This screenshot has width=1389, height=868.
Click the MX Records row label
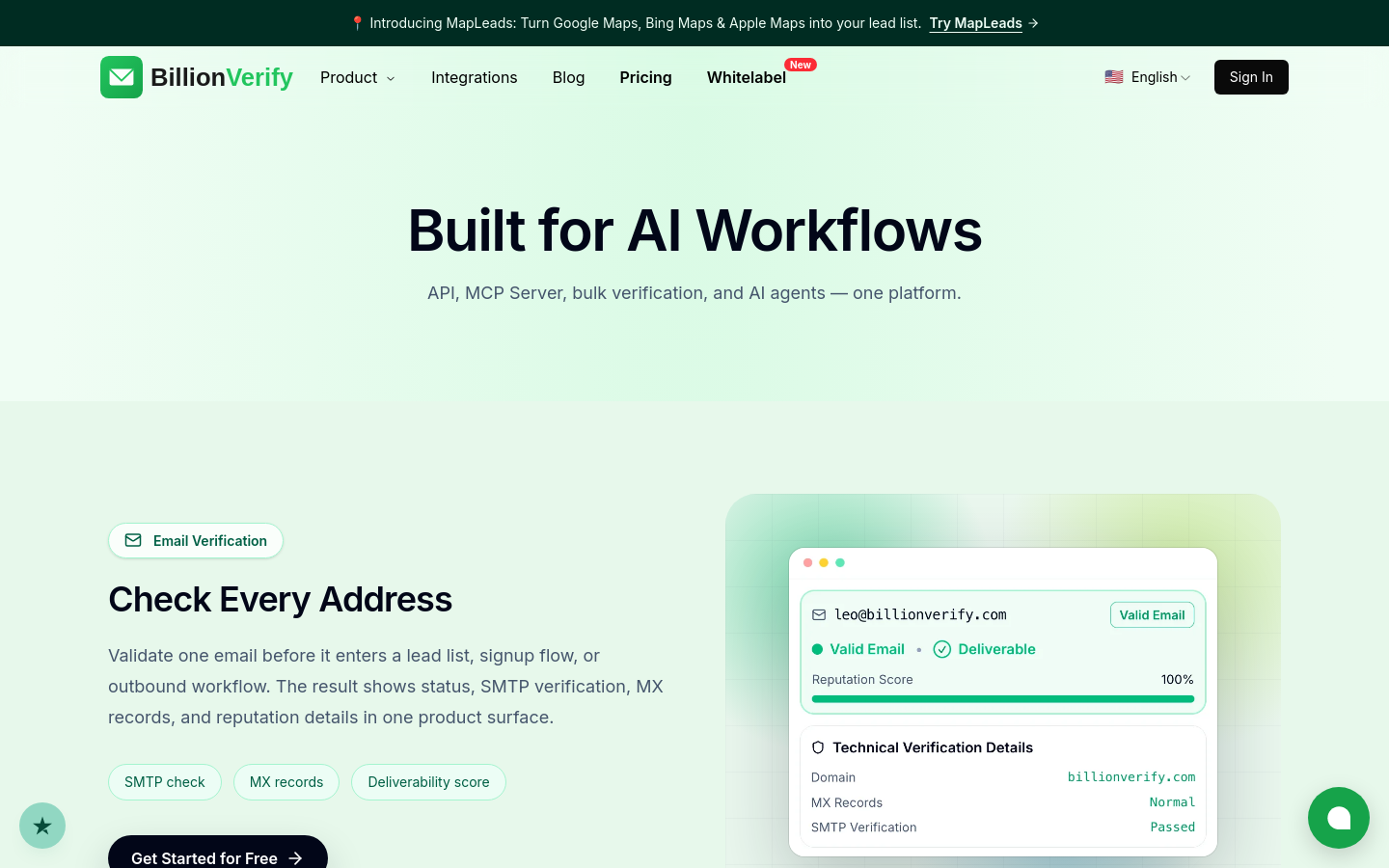847,802
